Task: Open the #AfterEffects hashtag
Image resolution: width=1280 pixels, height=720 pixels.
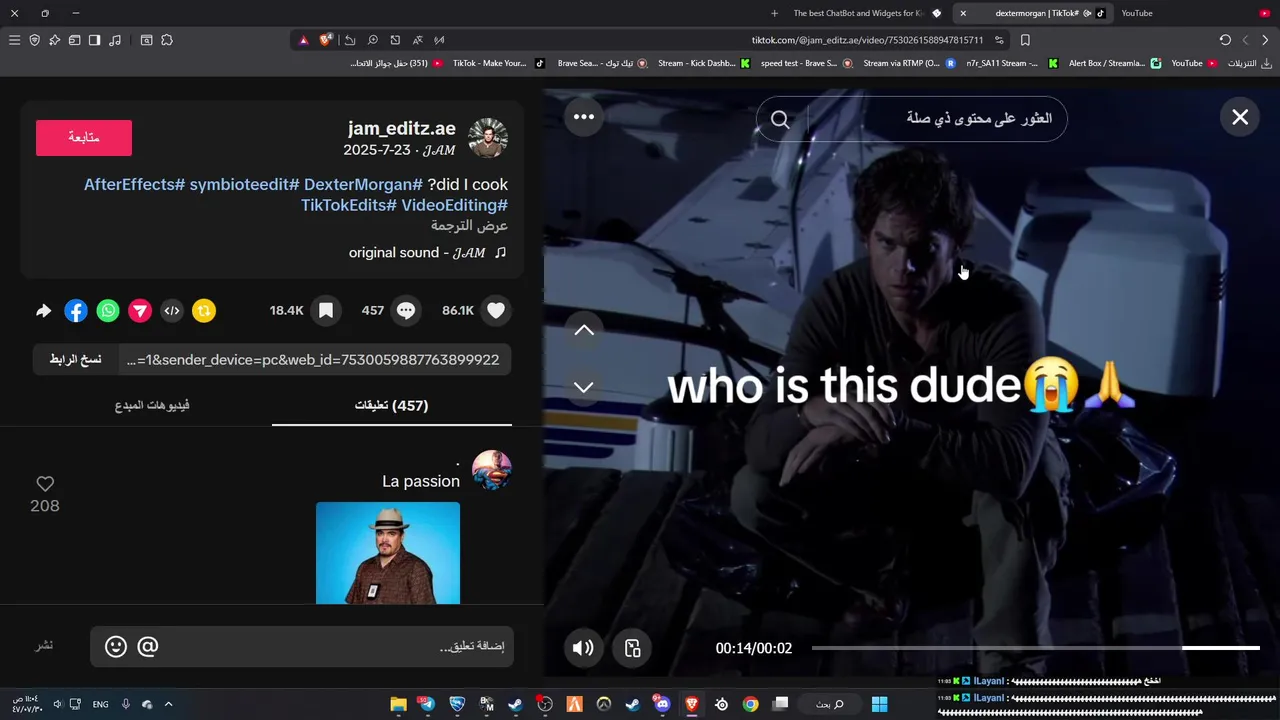Action: (134, 184)
